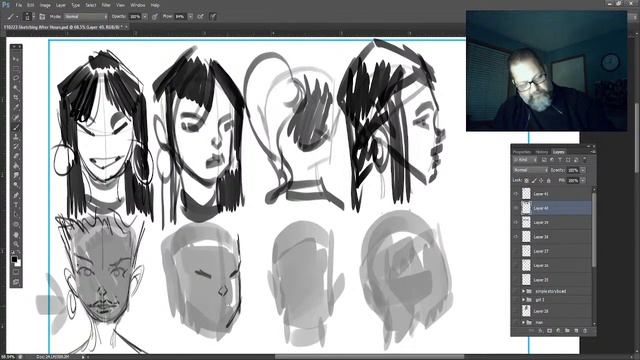Select the Move tool
The width and height of the screenshot is (640, 360).
tap(16, 59)
